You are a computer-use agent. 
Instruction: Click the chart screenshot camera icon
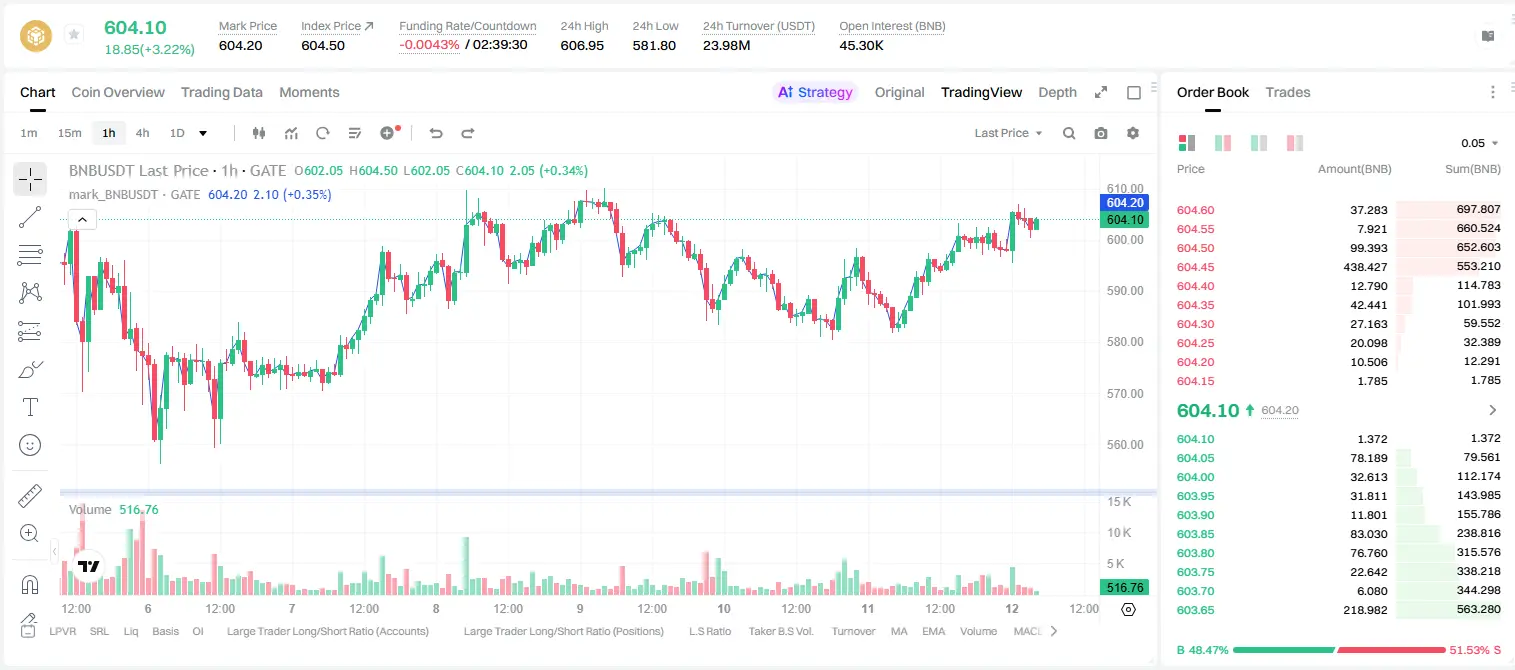[x=1101, y=133]
